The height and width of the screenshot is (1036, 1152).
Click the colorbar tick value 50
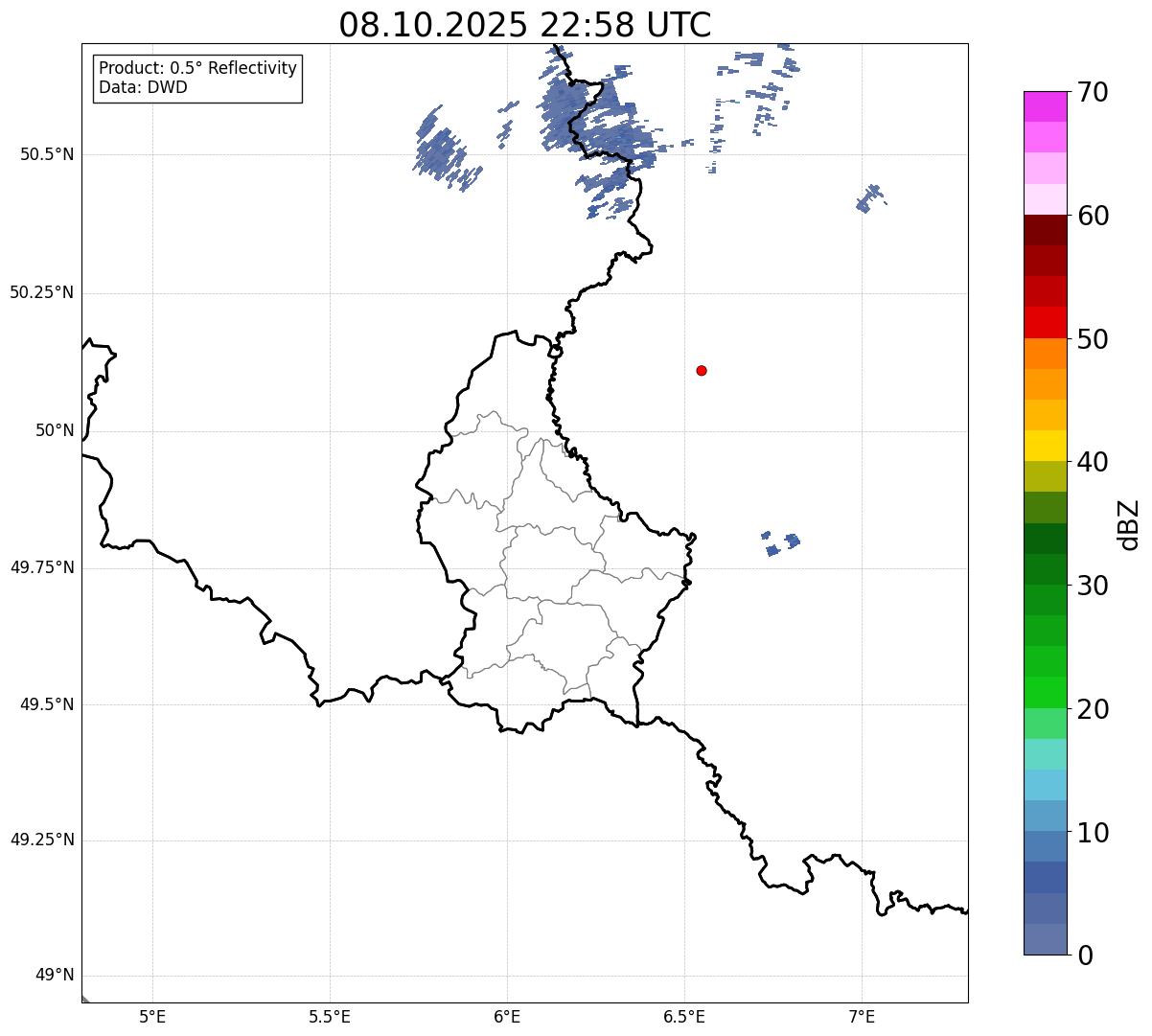[x=1093, y=338]
